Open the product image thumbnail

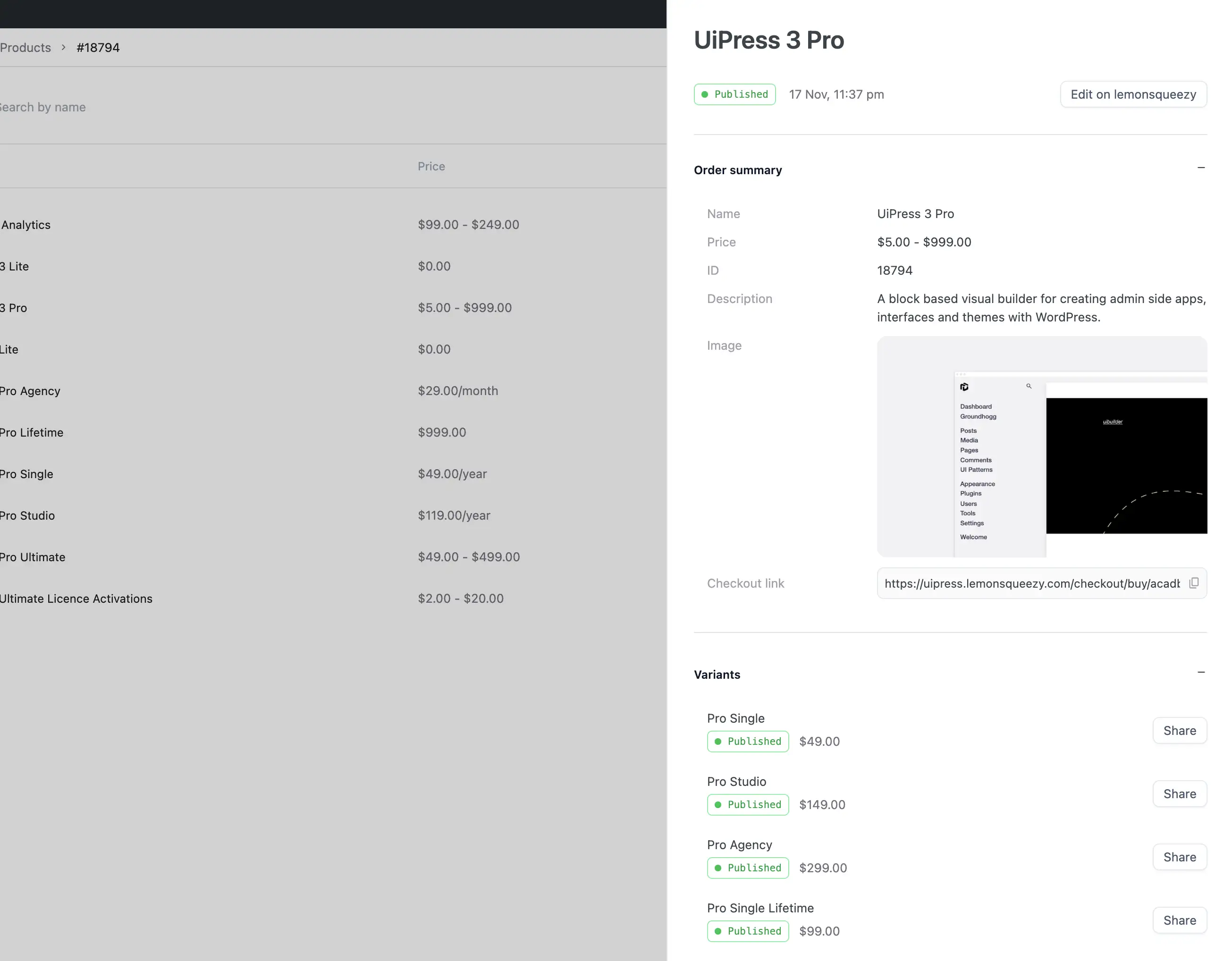(1041, 447)
